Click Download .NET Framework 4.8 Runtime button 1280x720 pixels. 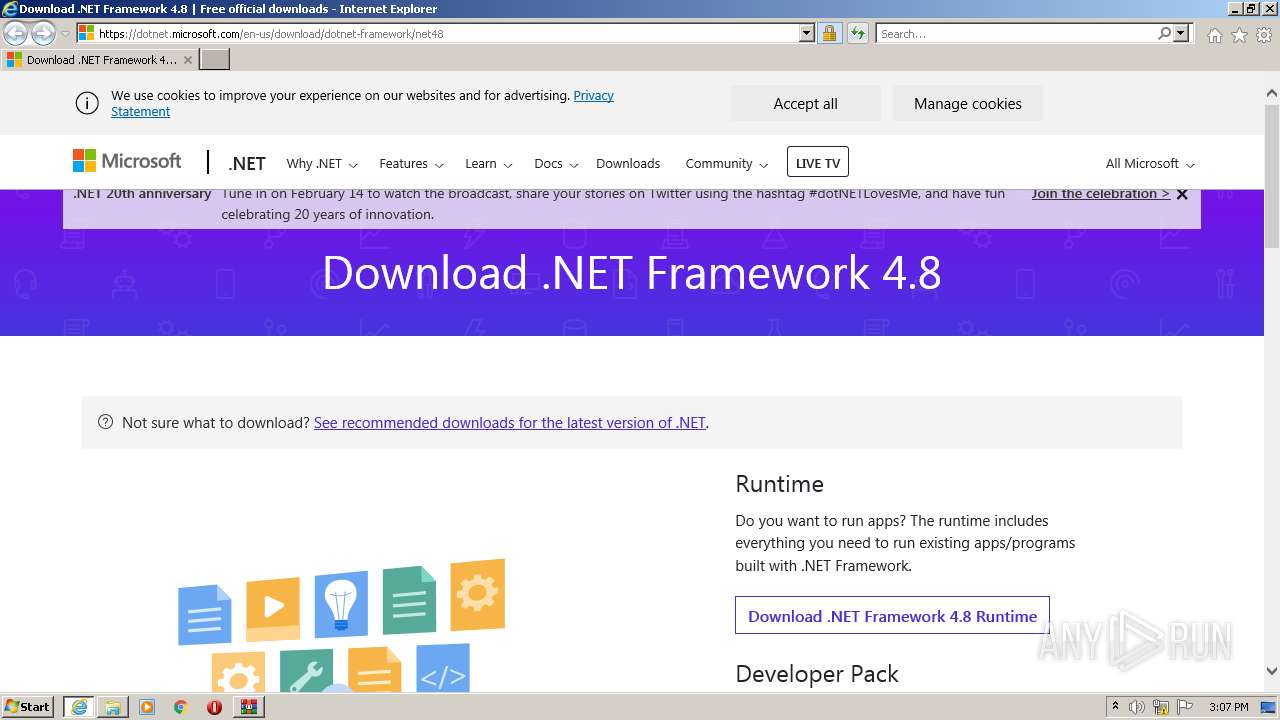(892, 616)
